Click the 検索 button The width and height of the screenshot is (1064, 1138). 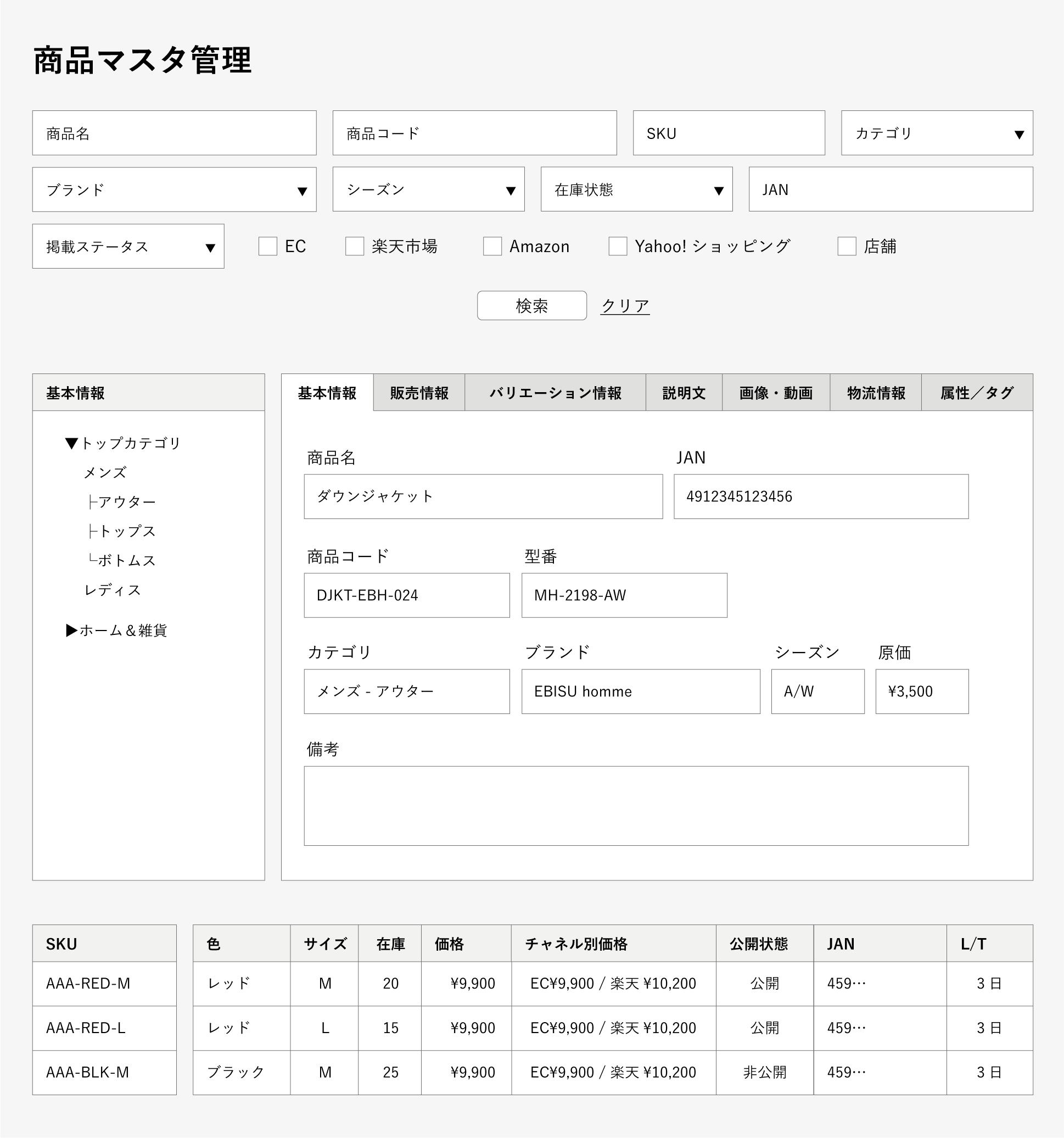point(531,306)
